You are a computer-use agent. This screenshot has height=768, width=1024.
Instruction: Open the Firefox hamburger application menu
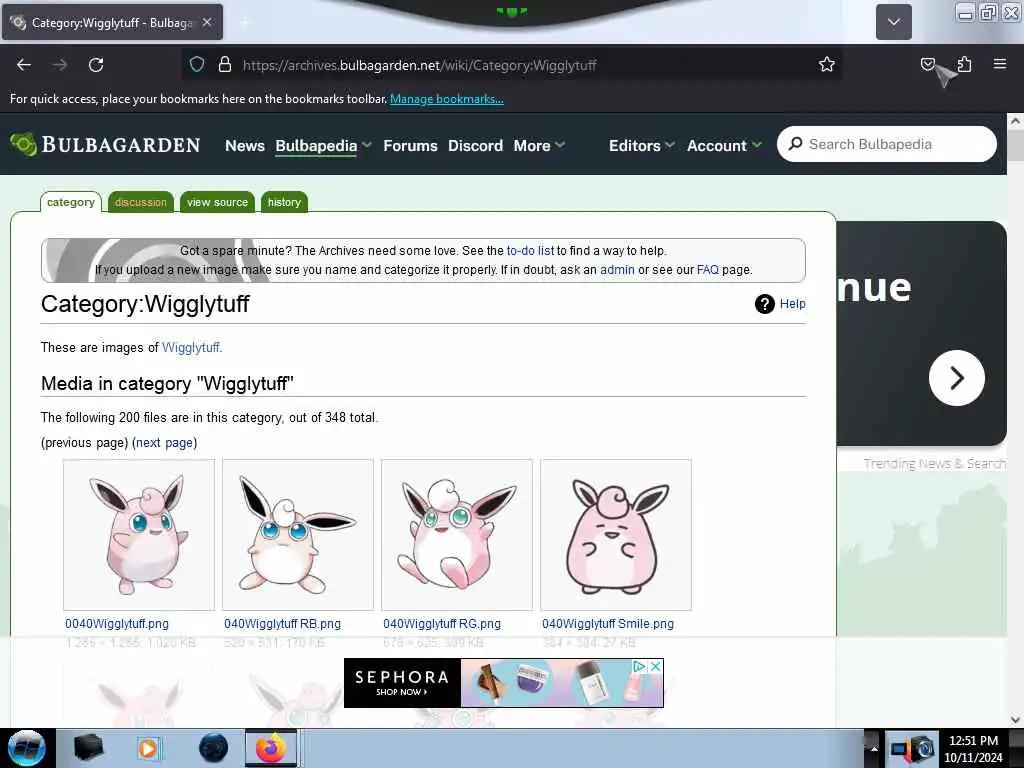(x=1000, y=64)
